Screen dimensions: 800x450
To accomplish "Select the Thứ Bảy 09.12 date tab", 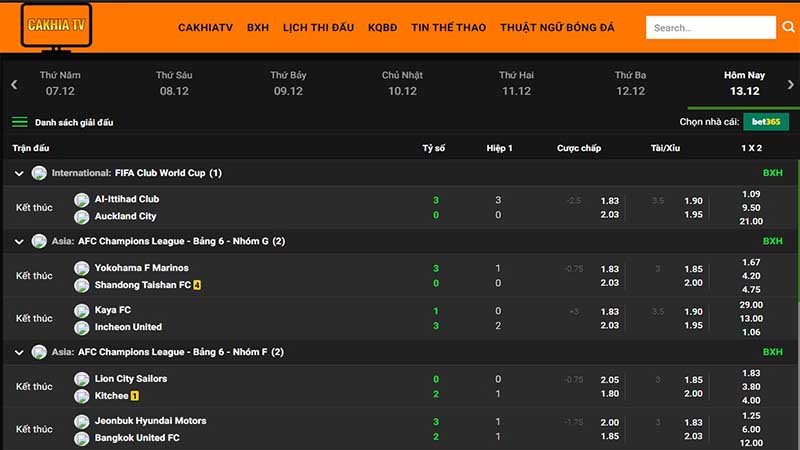I will click(288, 83).
